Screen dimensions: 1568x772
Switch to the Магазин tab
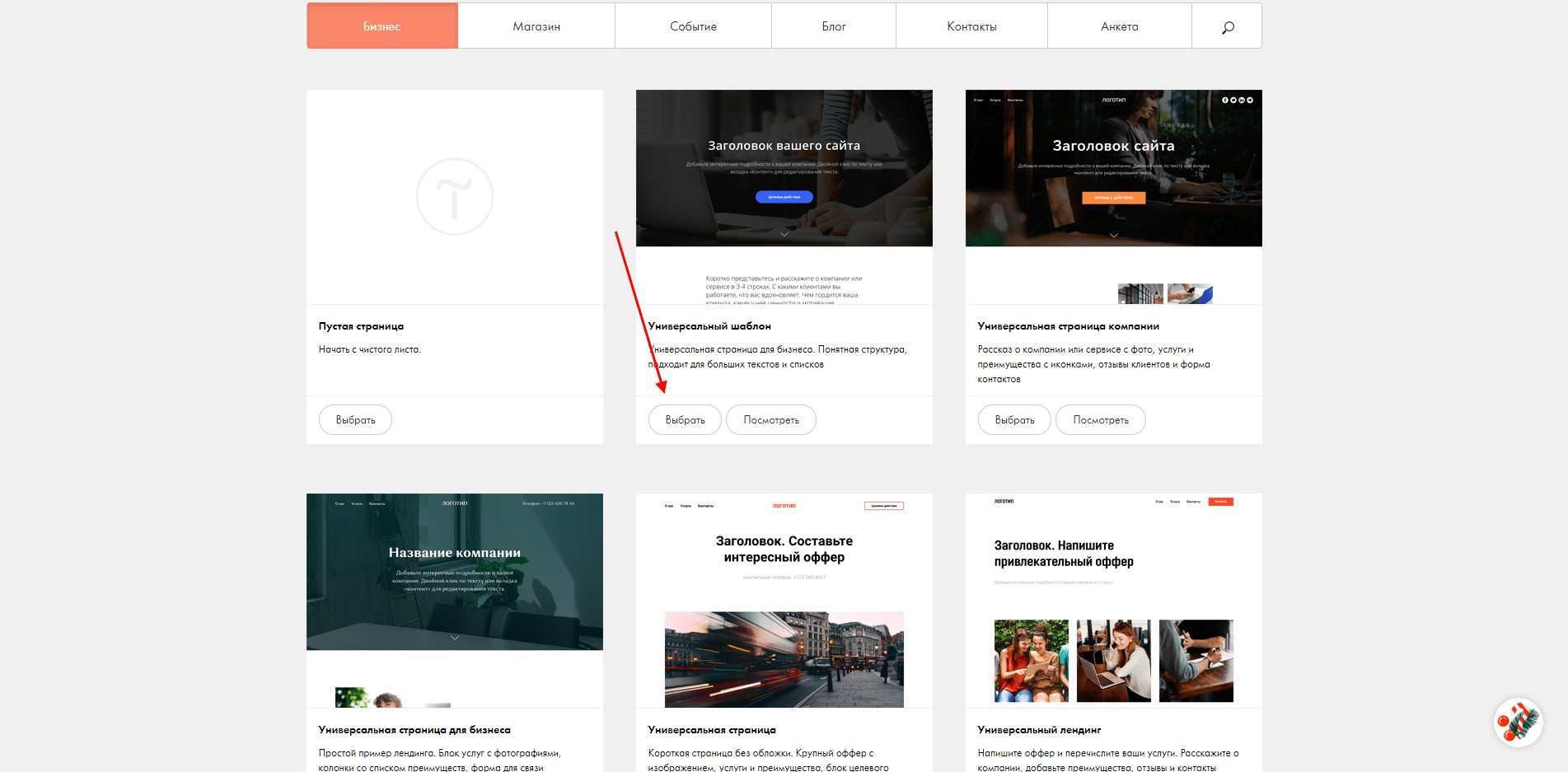click(536, 26)
